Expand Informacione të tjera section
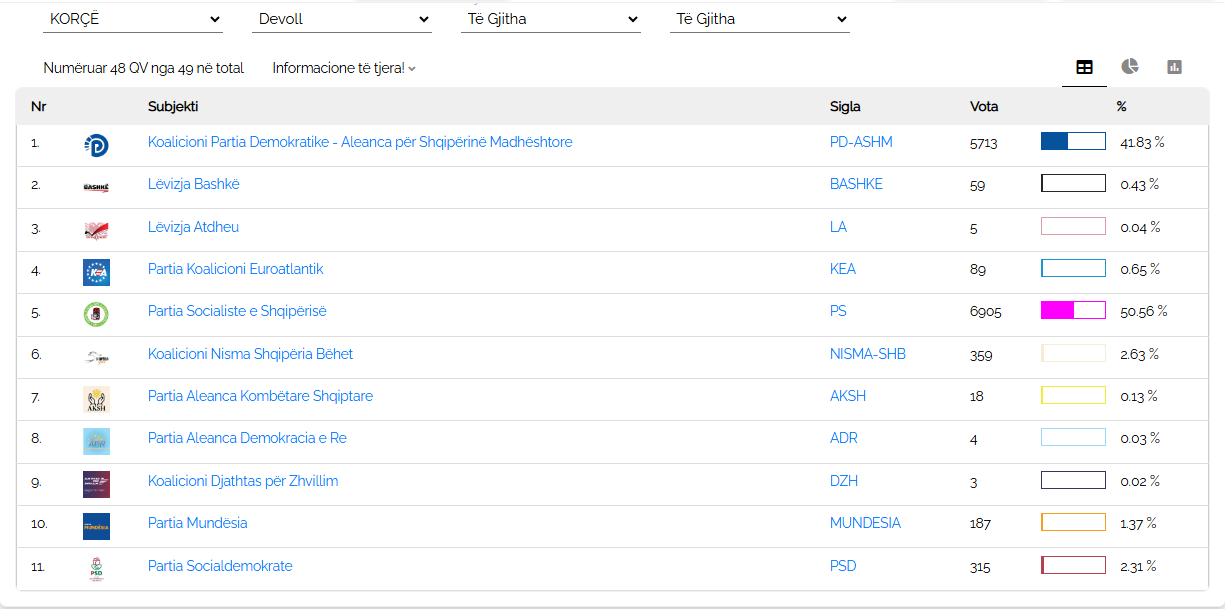 pyautogui.click(x=344, y=68)
